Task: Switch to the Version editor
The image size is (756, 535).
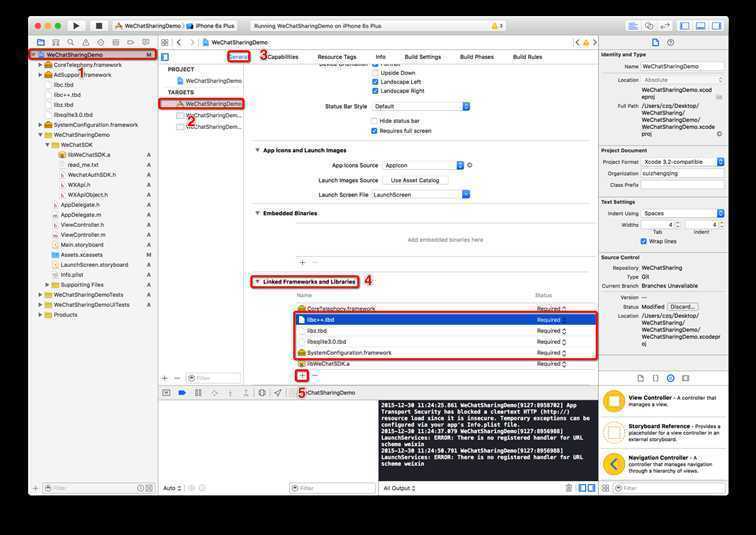Action: 665,26
